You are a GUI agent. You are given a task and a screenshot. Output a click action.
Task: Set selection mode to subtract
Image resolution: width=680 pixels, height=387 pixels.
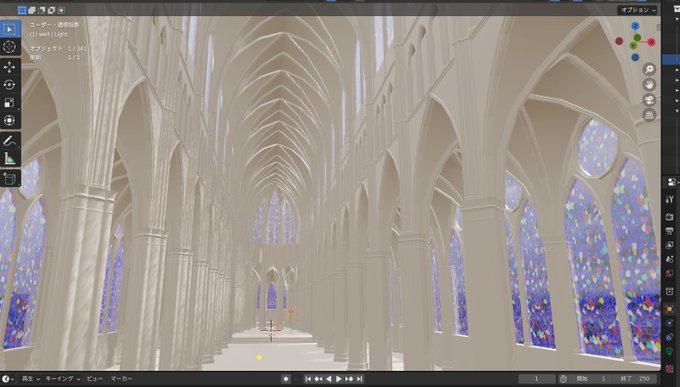point(42,10)
